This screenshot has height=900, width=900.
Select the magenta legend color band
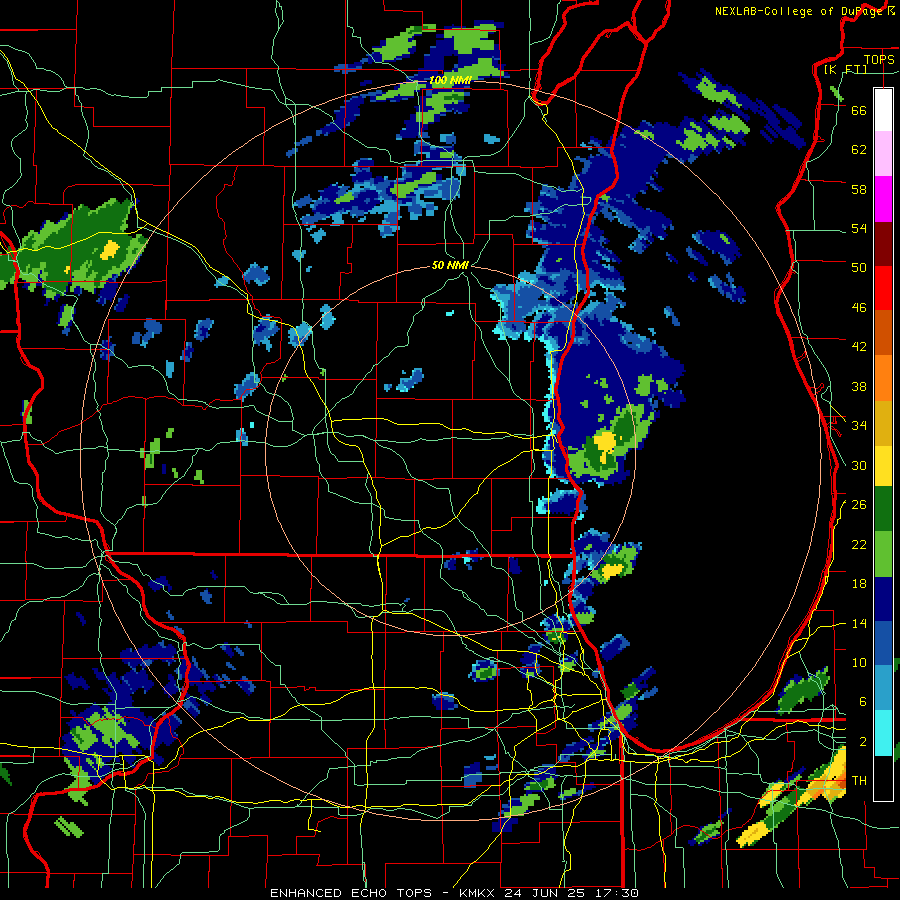coord(883,199)
